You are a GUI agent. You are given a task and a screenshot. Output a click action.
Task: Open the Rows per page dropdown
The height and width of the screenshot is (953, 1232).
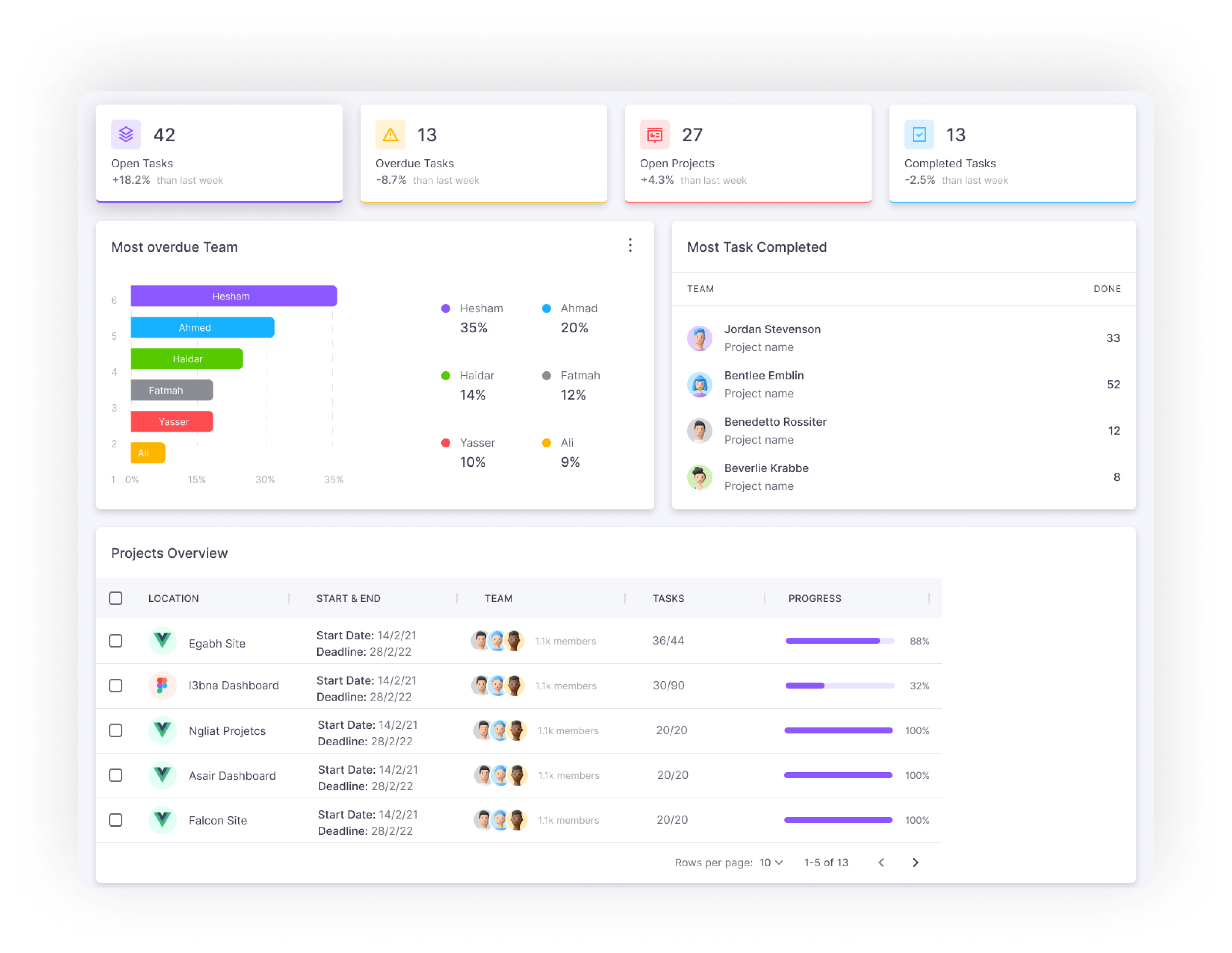pyautogui.click(x=770, y=862)
